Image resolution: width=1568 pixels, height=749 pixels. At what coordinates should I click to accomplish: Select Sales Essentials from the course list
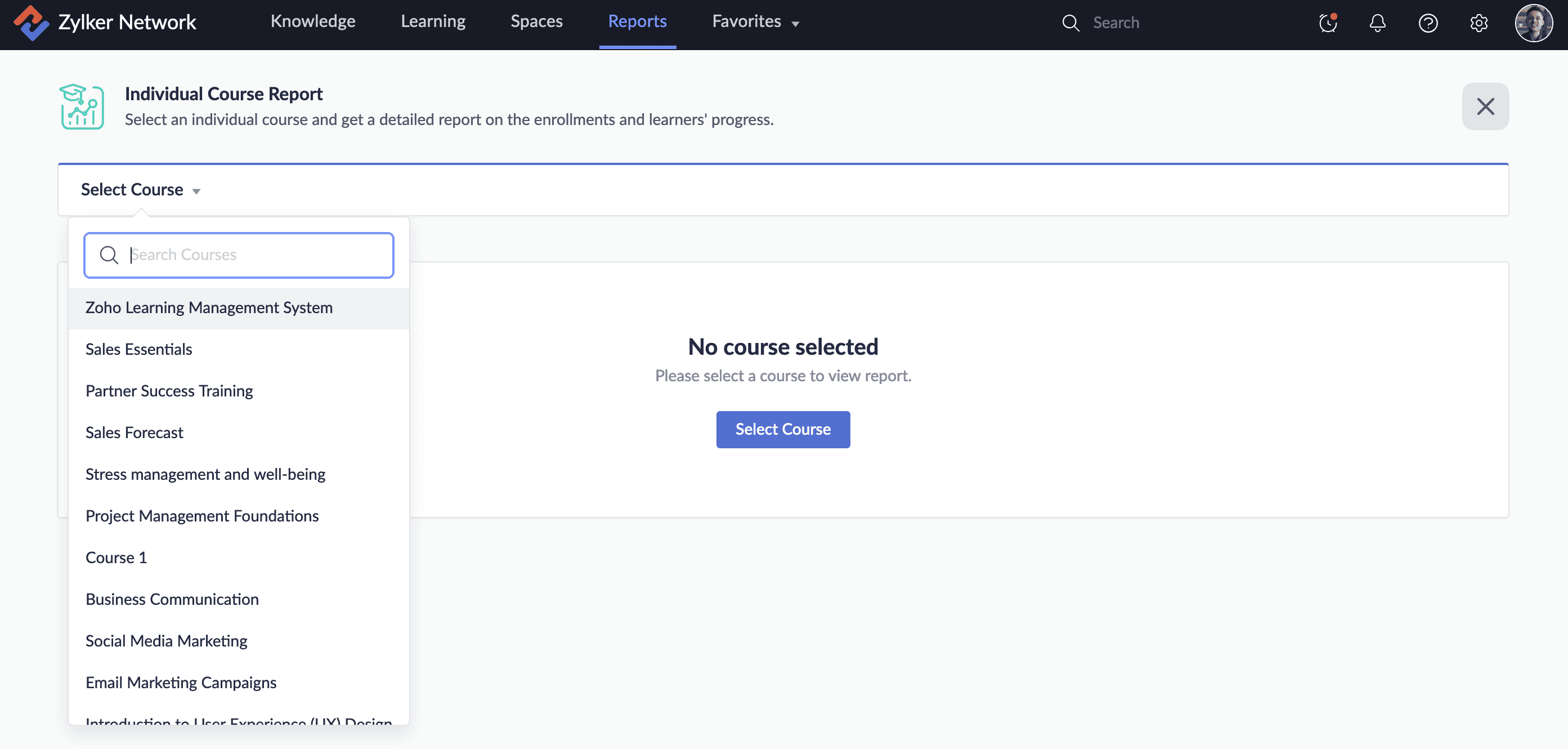pyautogui.click(x=139, y=350)
